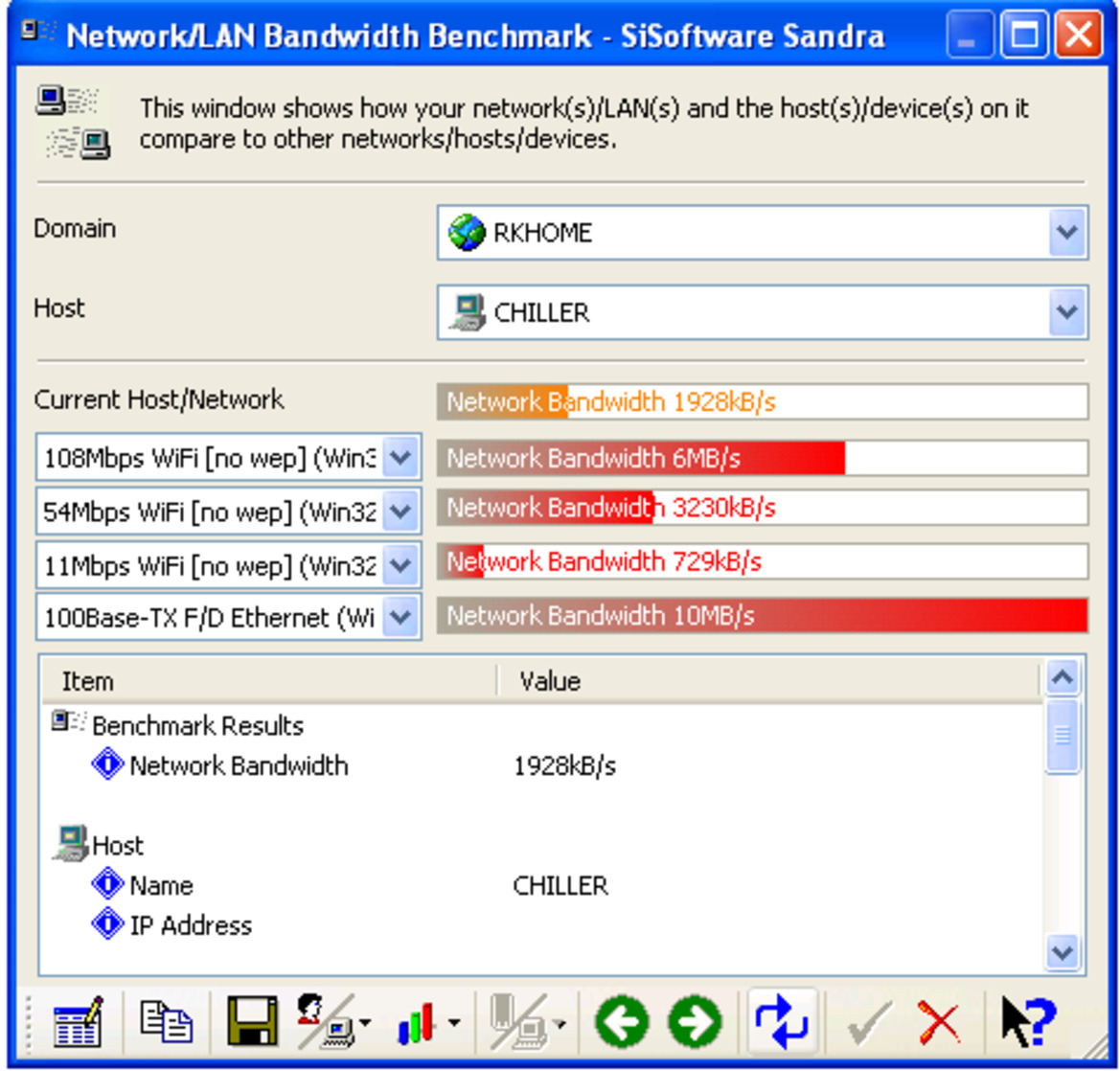Viewport: 1120px width, 1071px height.
Task: Click the Value column header
Action: [x=768, y=681]
